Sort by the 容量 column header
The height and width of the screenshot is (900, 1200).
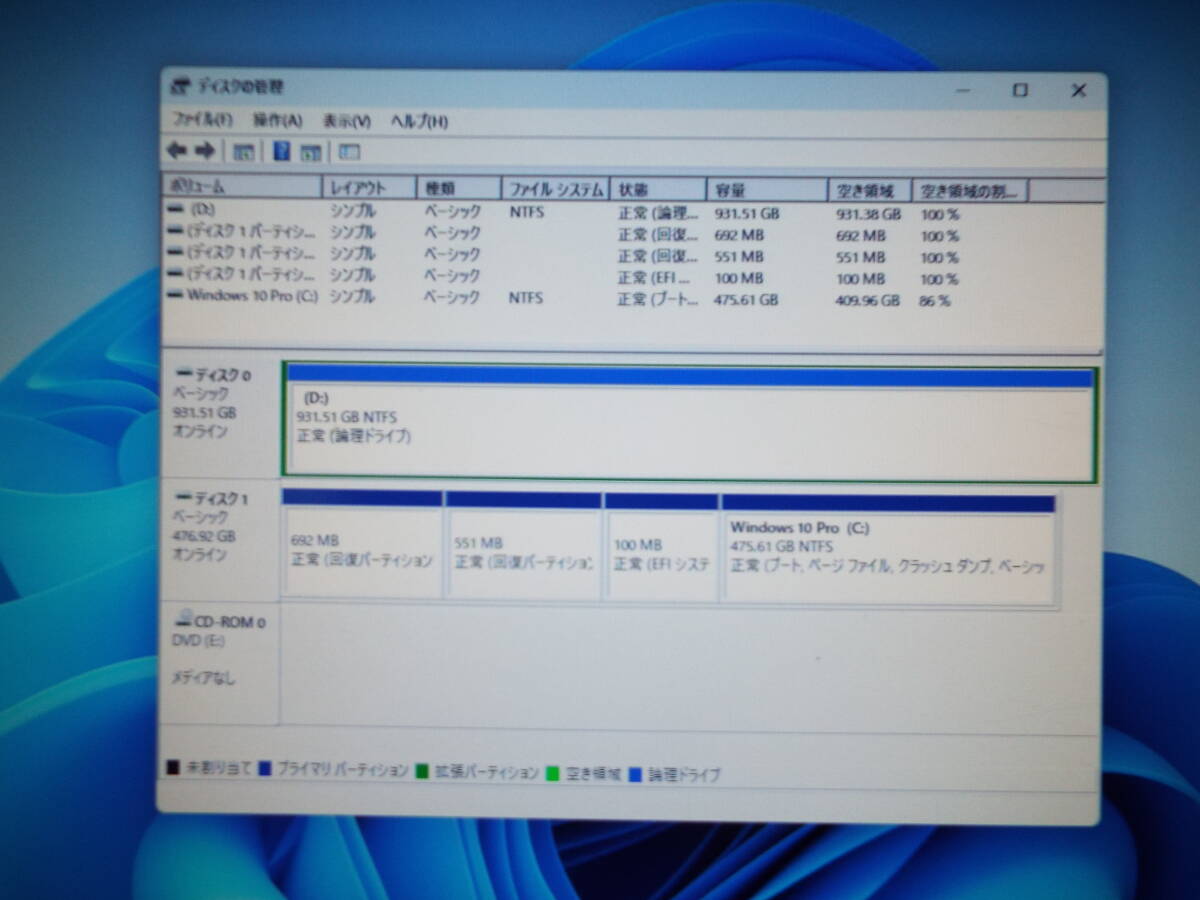(768, 189)
